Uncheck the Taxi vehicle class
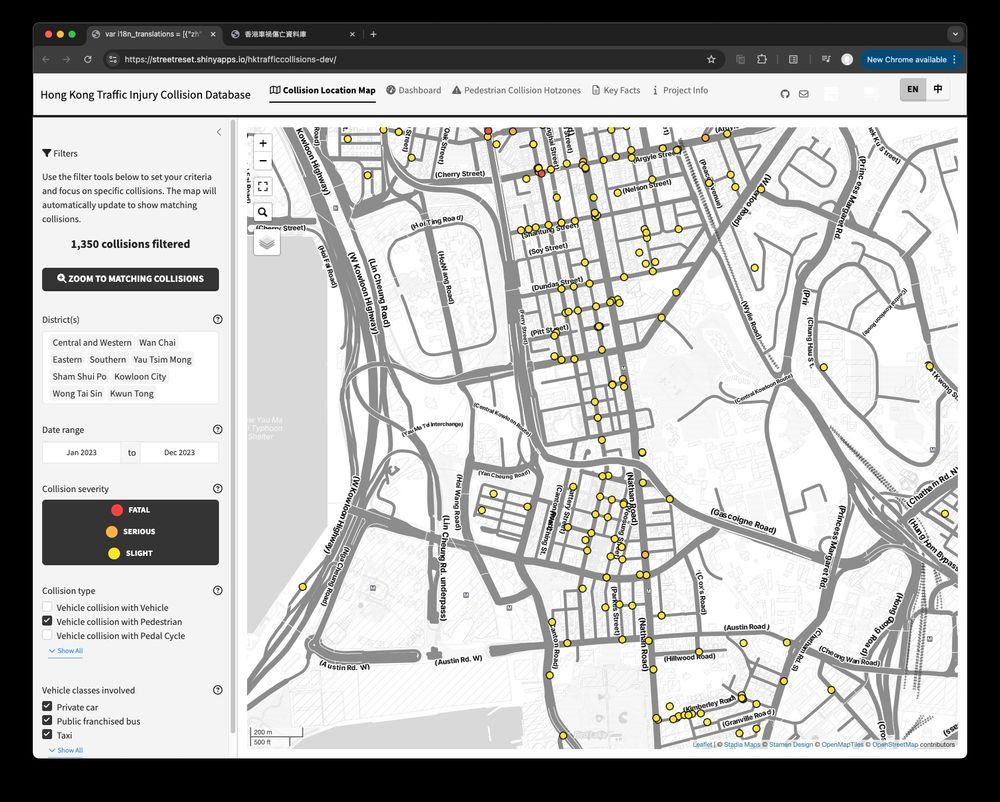 pos(47,734)
